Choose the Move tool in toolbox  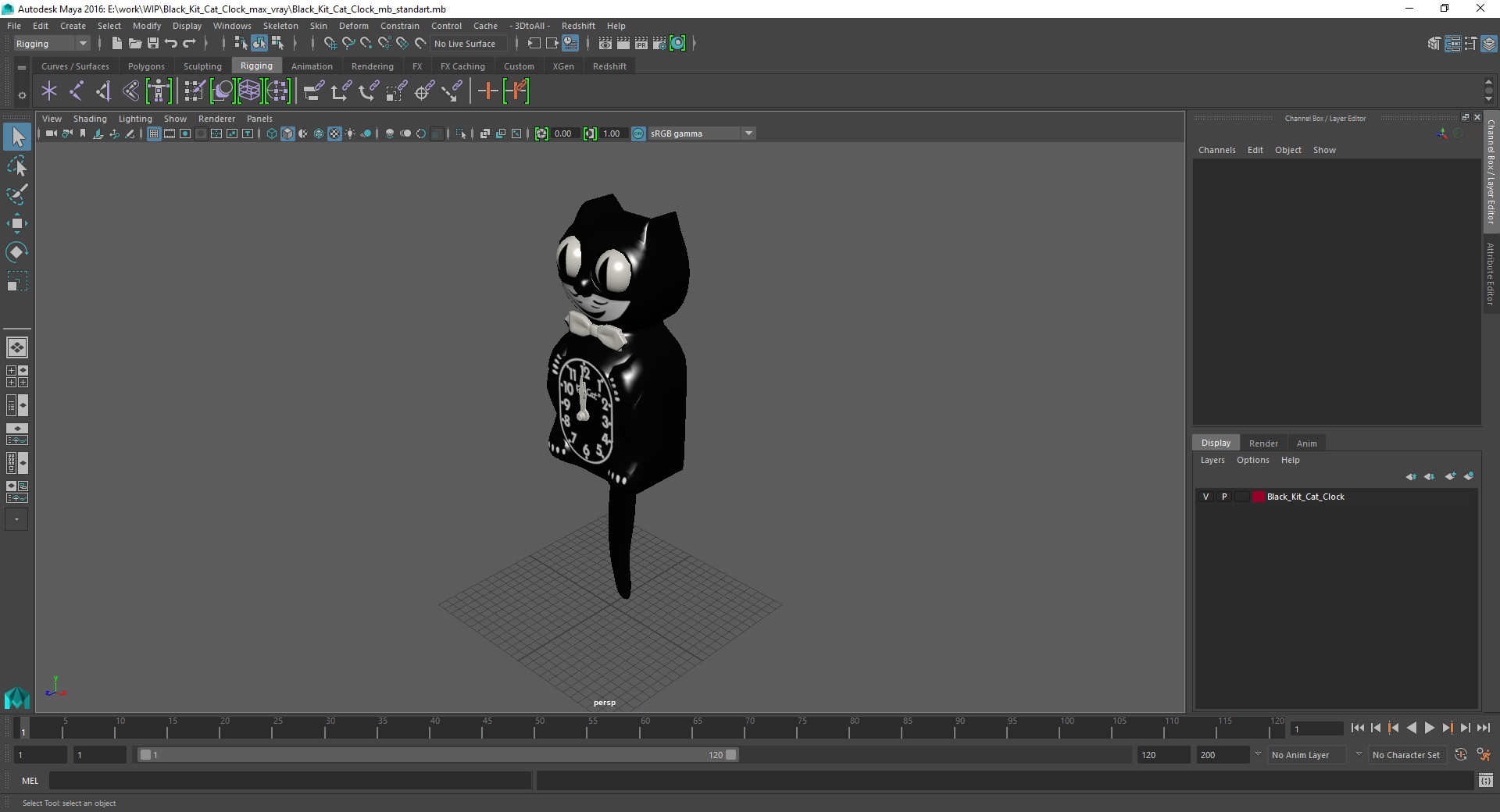[17, 223]
